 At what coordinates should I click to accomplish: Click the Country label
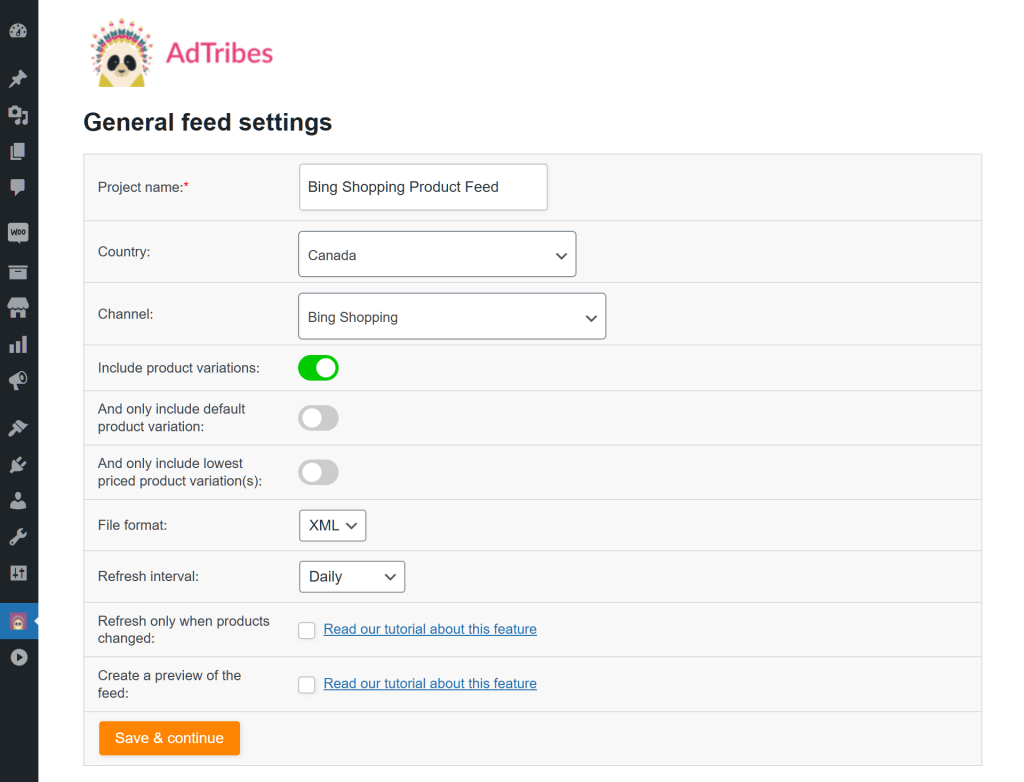click(x=124, y=252)
